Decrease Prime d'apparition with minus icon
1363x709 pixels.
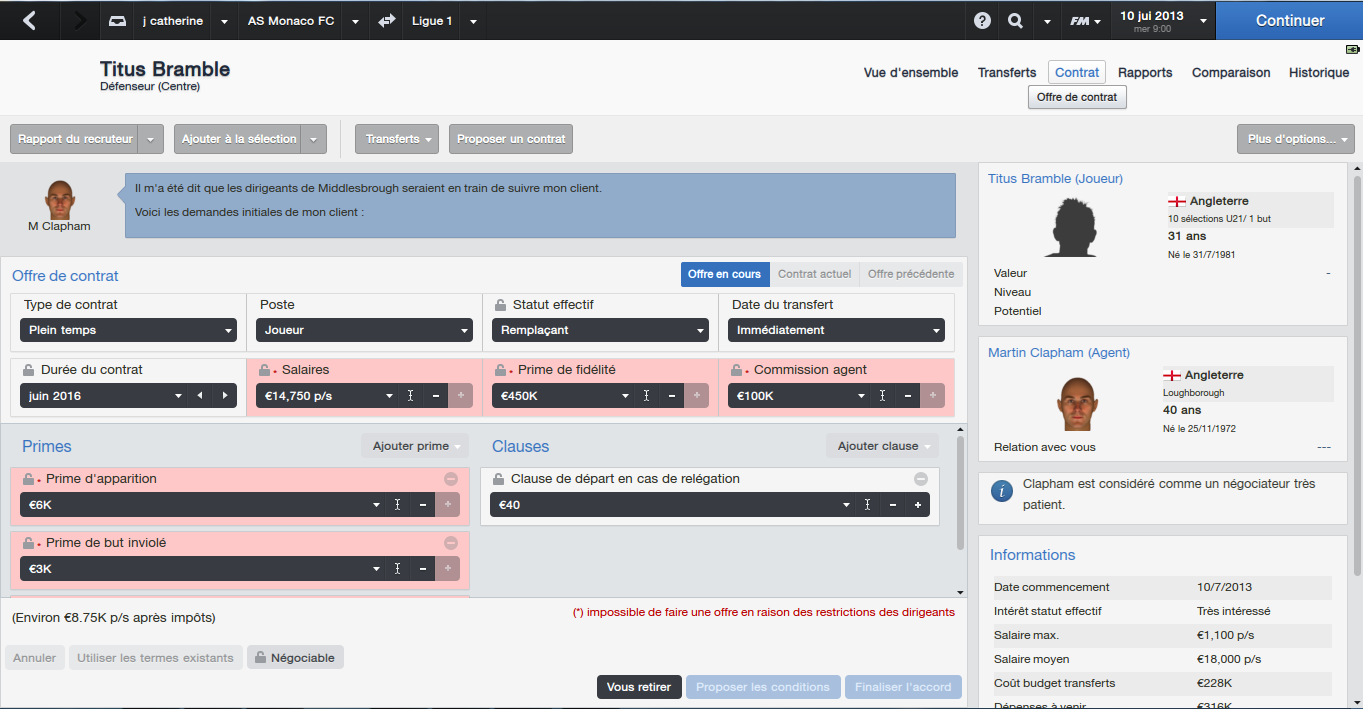(x=423, y=505)
